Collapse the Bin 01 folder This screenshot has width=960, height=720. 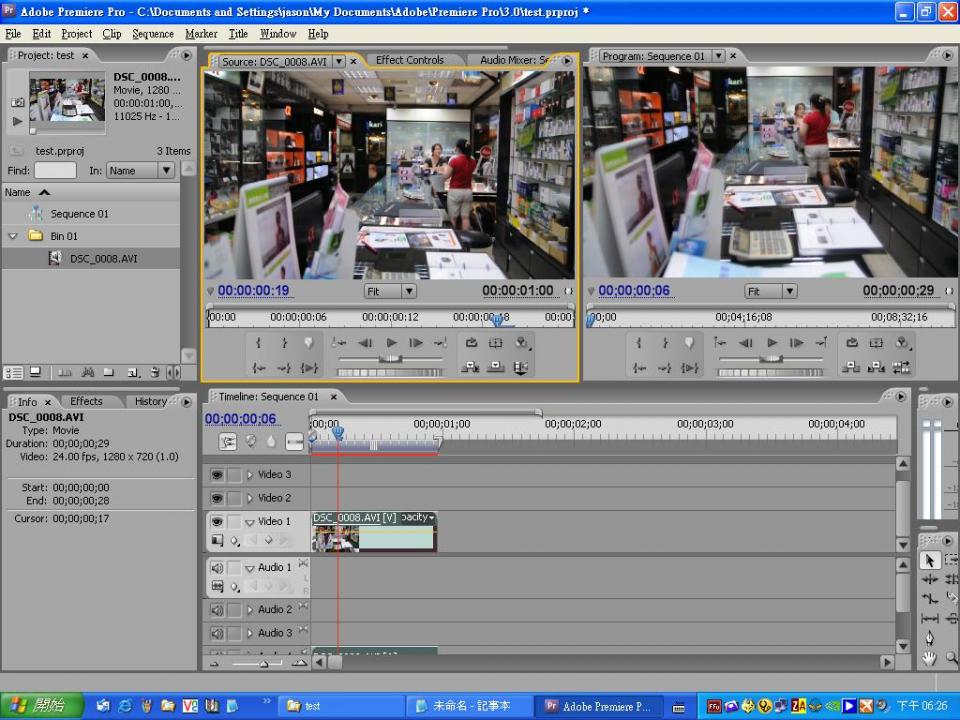(x=13, y=236)
